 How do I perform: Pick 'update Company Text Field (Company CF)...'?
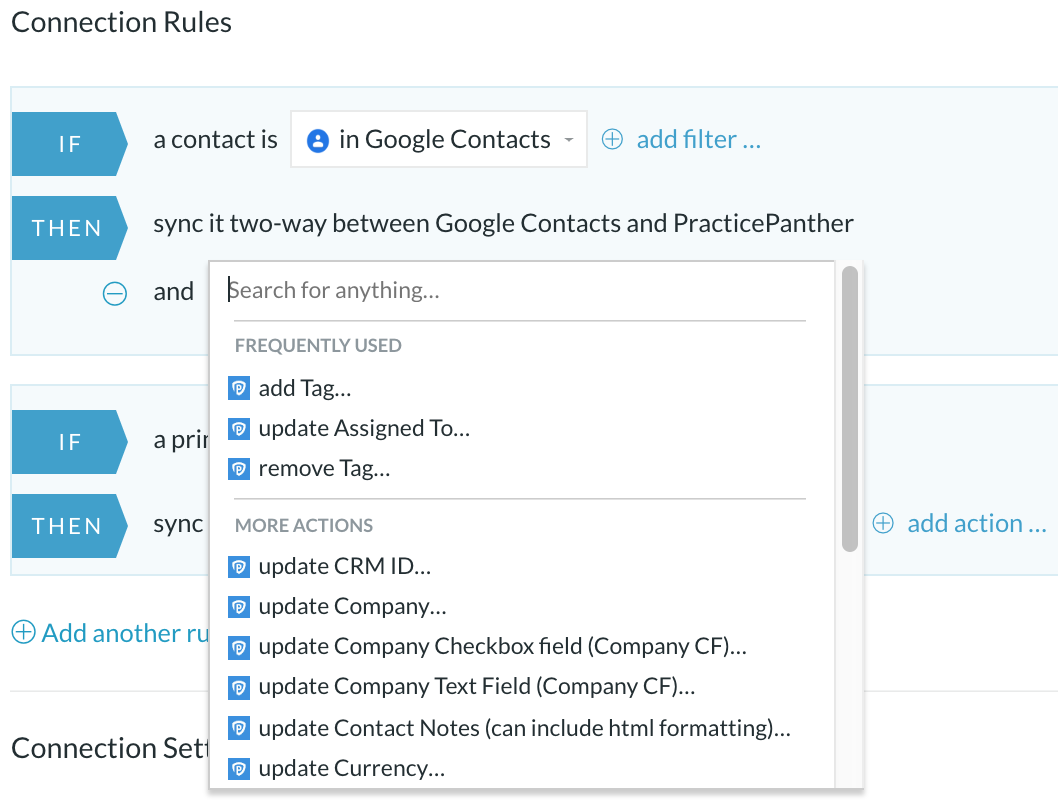click(477, 687)
